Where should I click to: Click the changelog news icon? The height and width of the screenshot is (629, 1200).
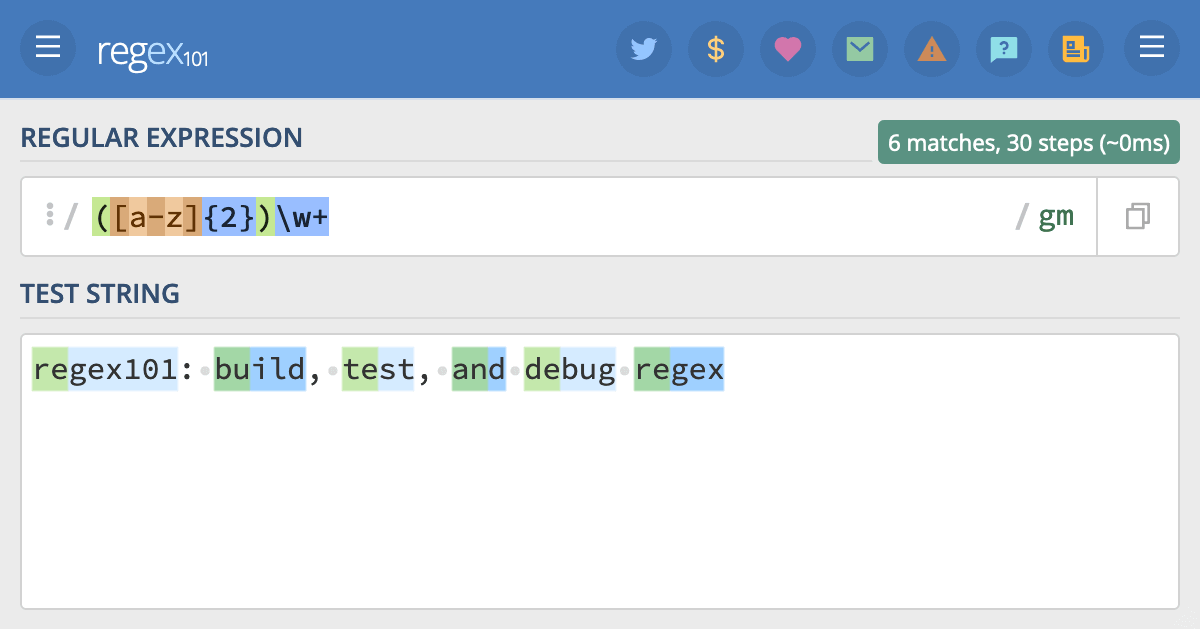click(1076, 48)
